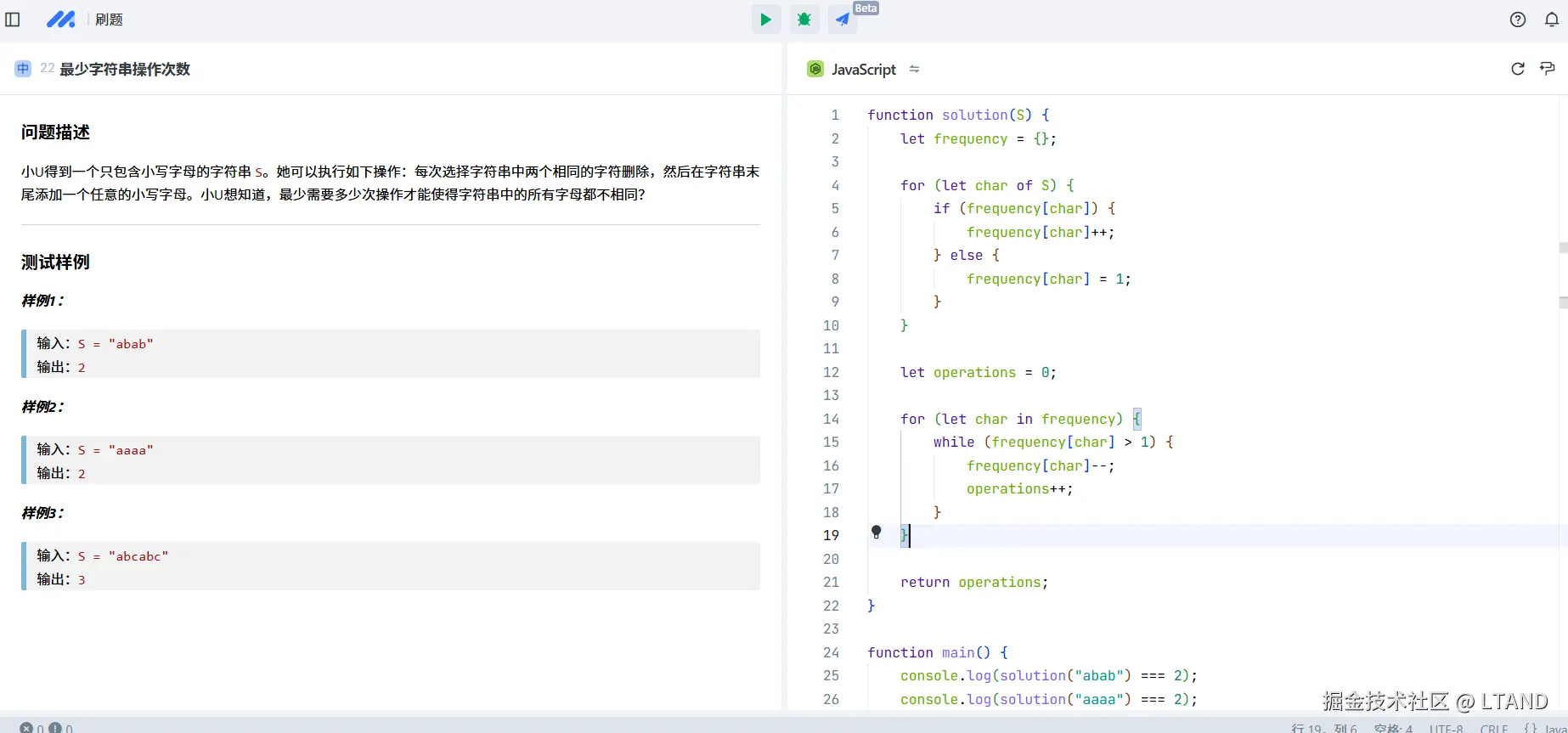The width and height of the screenshot is (1568, 733).
Task: Click the CRLF line-ending status entry
Action: pos(1494,728)
